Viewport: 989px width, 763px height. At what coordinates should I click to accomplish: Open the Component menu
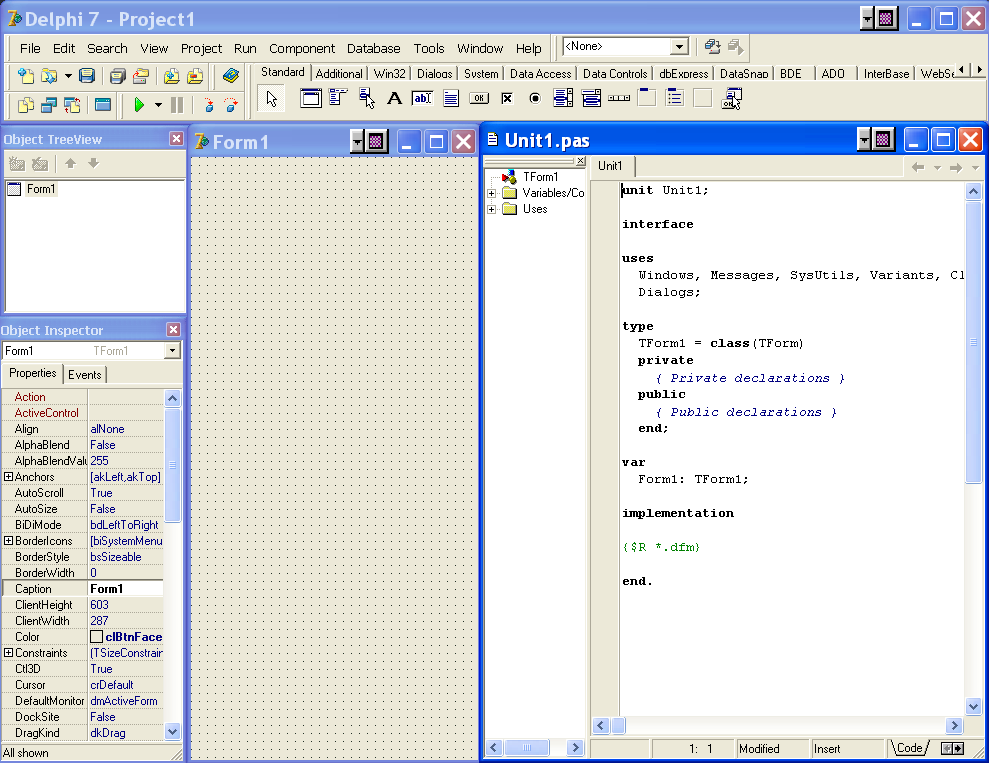tap(301, 48)
